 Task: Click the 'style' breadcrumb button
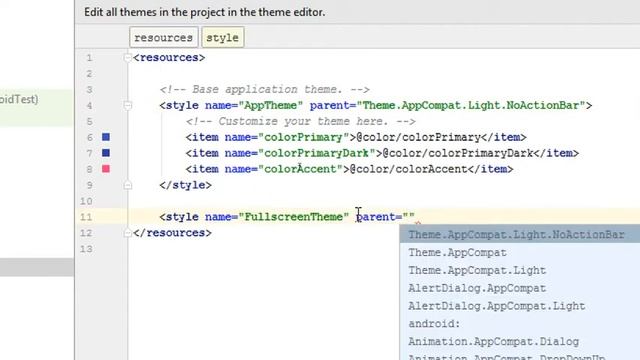(x=222, y=38)
